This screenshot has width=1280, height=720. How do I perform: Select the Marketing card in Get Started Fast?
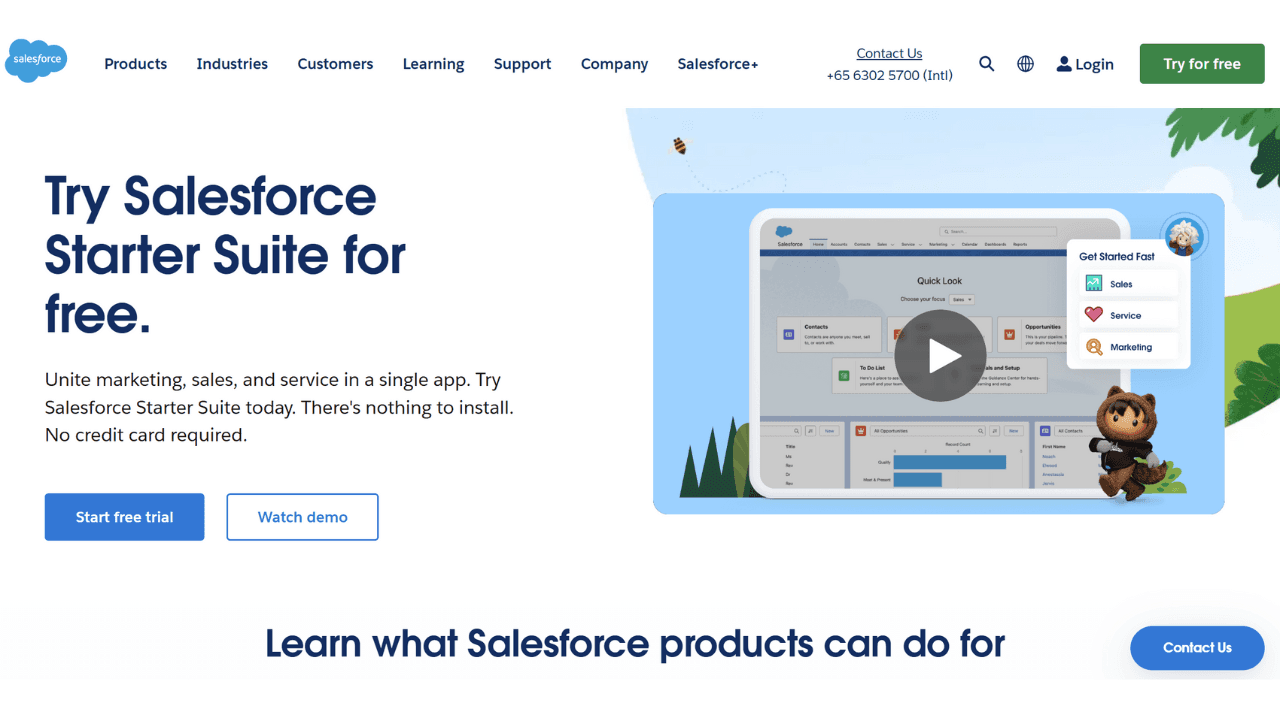tap(1128, 347)
